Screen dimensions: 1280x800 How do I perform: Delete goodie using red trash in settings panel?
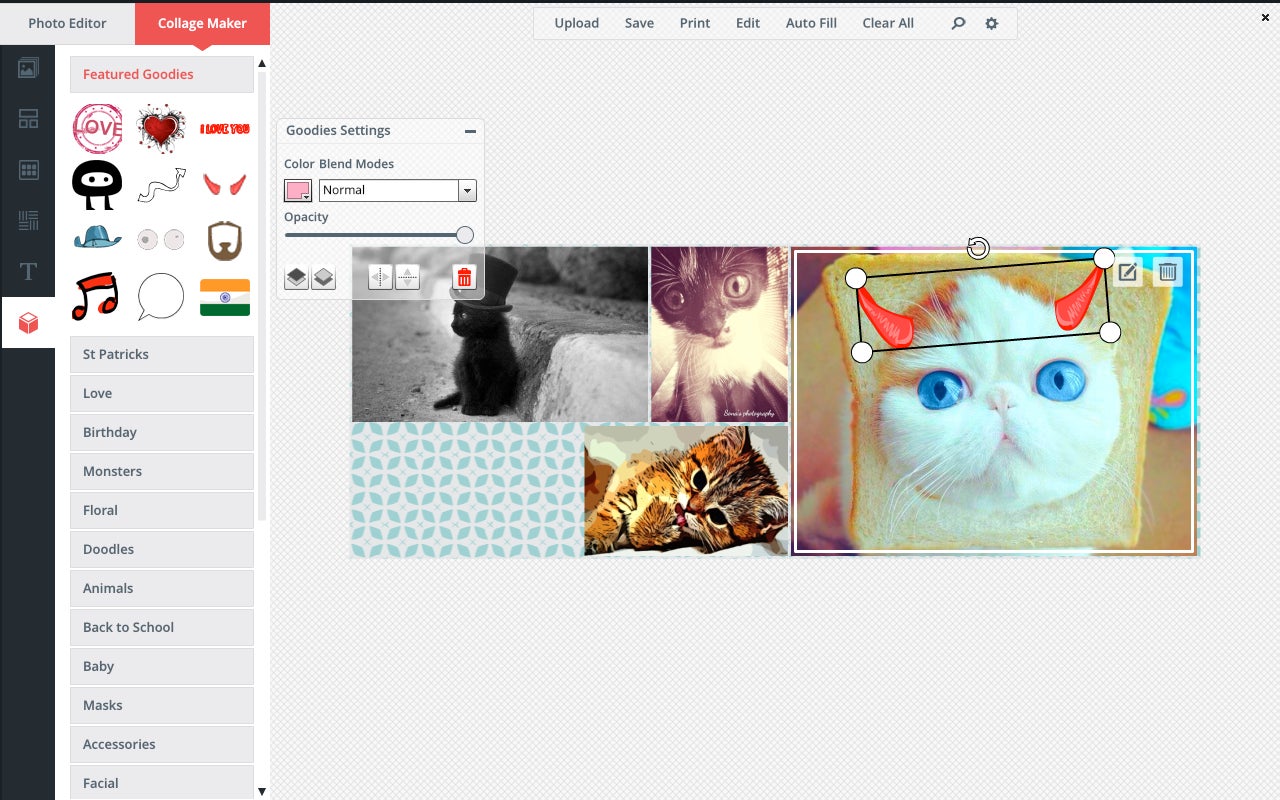464,277
